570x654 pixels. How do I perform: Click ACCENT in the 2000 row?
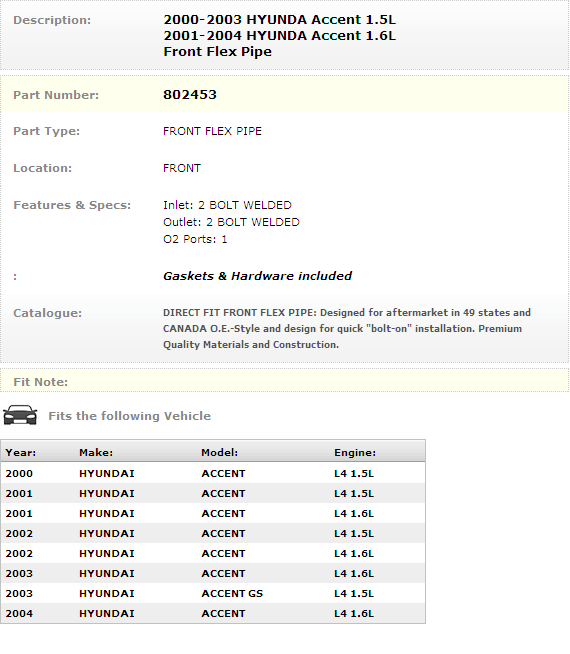(223, 474)
